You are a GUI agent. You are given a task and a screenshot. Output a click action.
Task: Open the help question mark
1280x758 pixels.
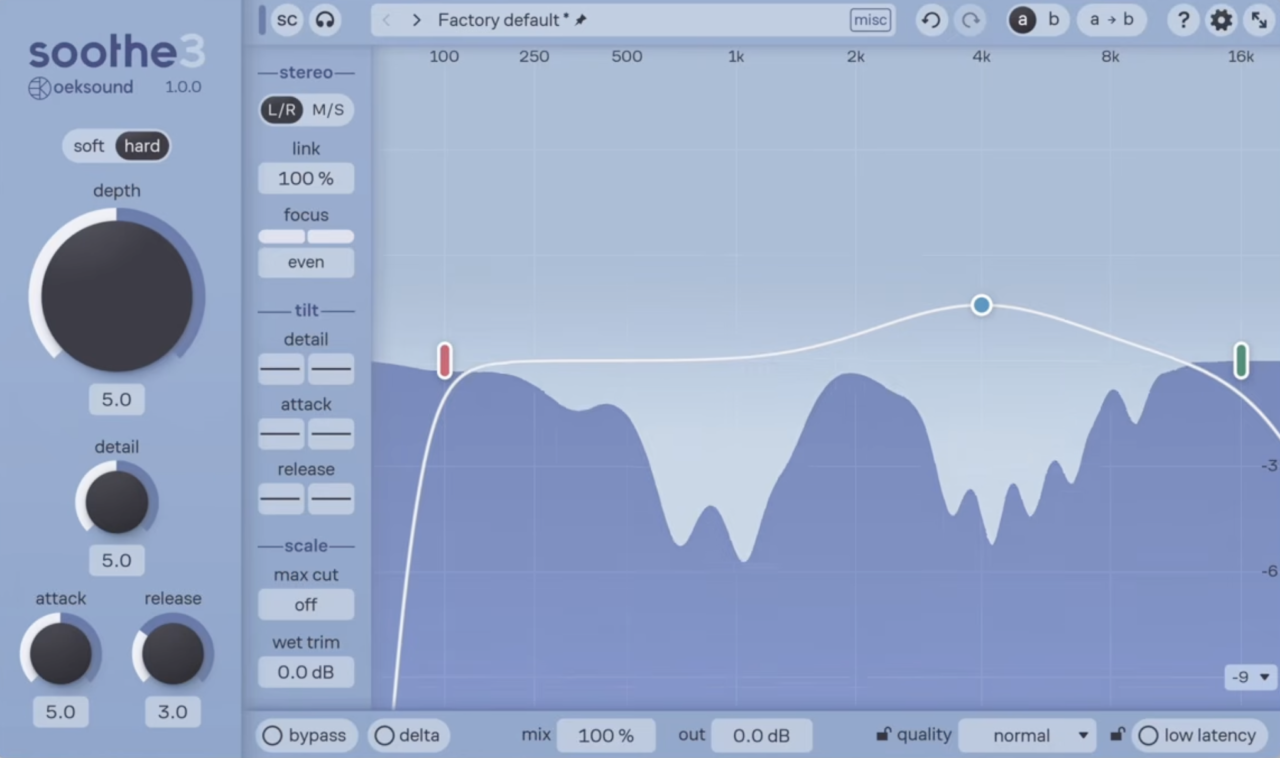(1183, 20)
